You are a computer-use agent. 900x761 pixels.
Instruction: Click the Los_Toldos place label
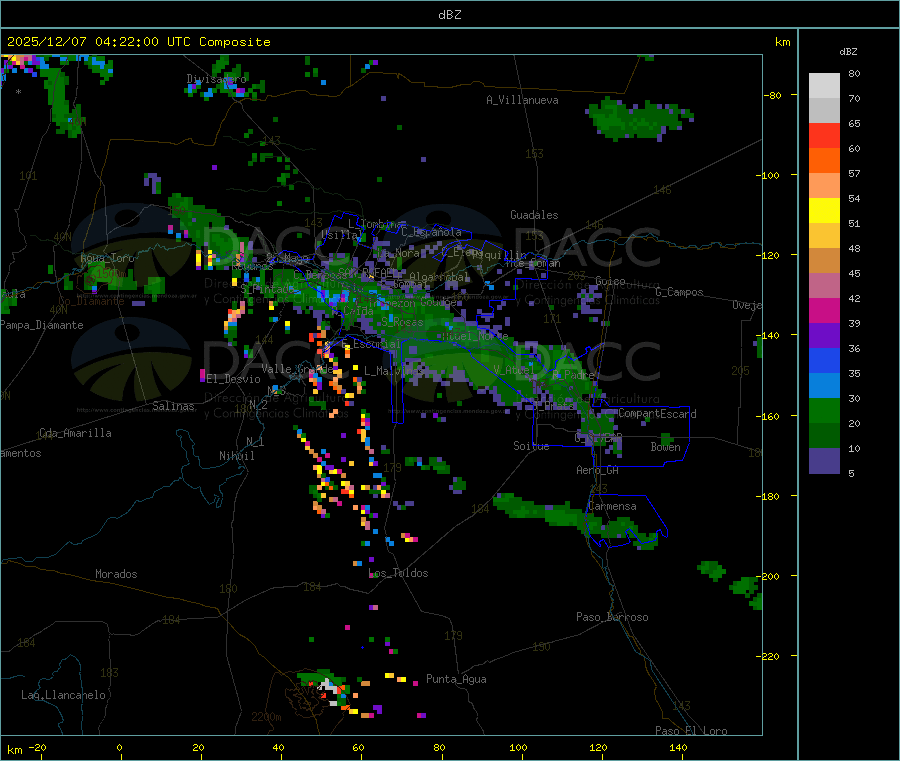tap(398, 573)
